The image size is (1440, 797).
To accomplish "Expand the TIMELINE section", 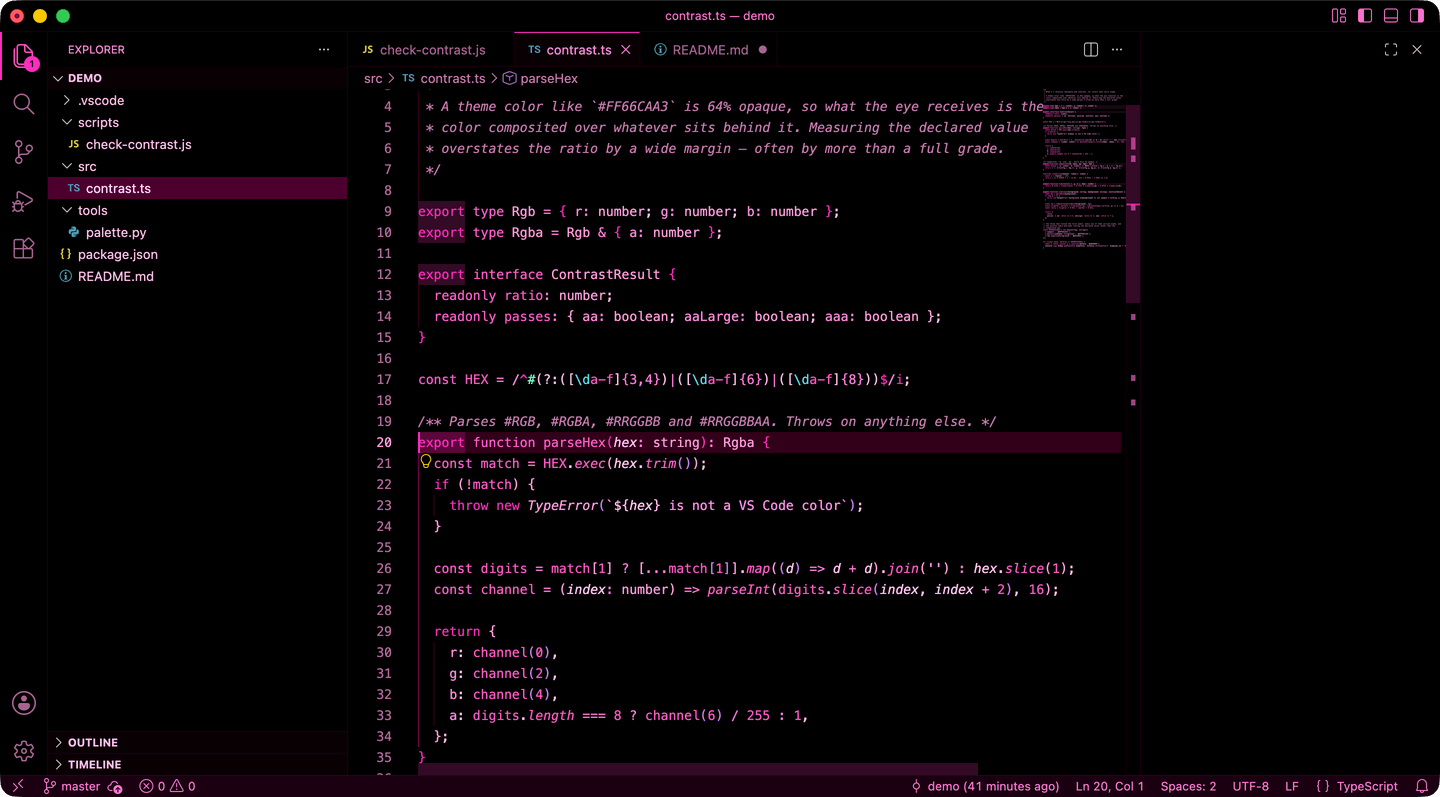I will coord(197,764).
